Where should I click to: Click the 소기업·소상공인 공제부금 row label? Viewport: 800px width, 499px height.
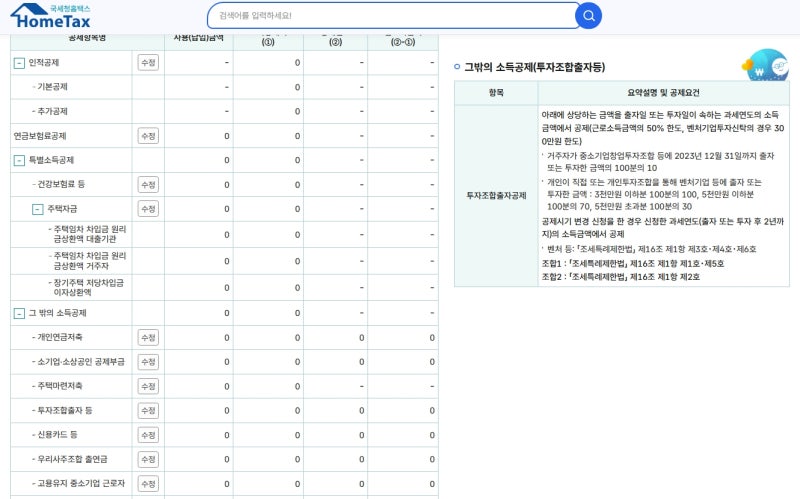pyautogui.click(x=81, y=362)
